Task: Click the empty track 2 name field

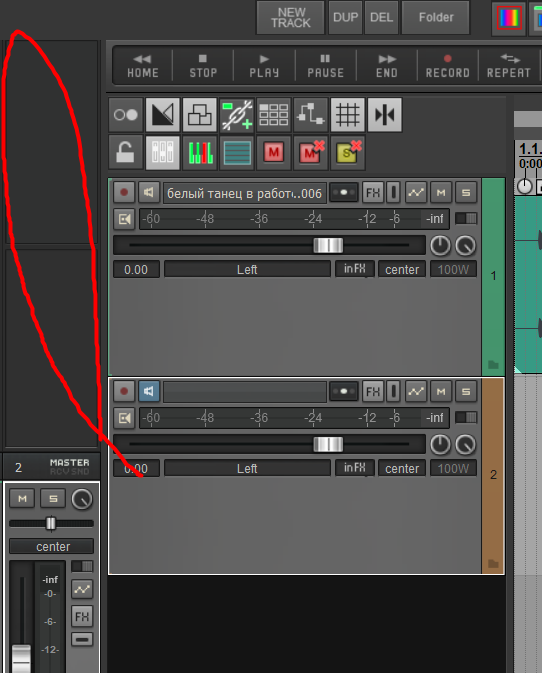Action: tap(245, 392)
